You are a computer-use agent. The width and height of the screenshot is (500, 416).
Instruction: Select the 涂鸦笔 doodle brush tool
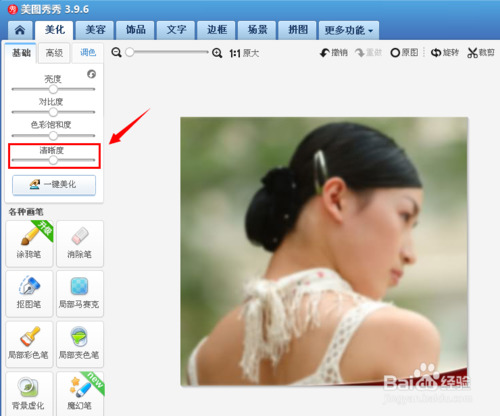tap(29, 244)
